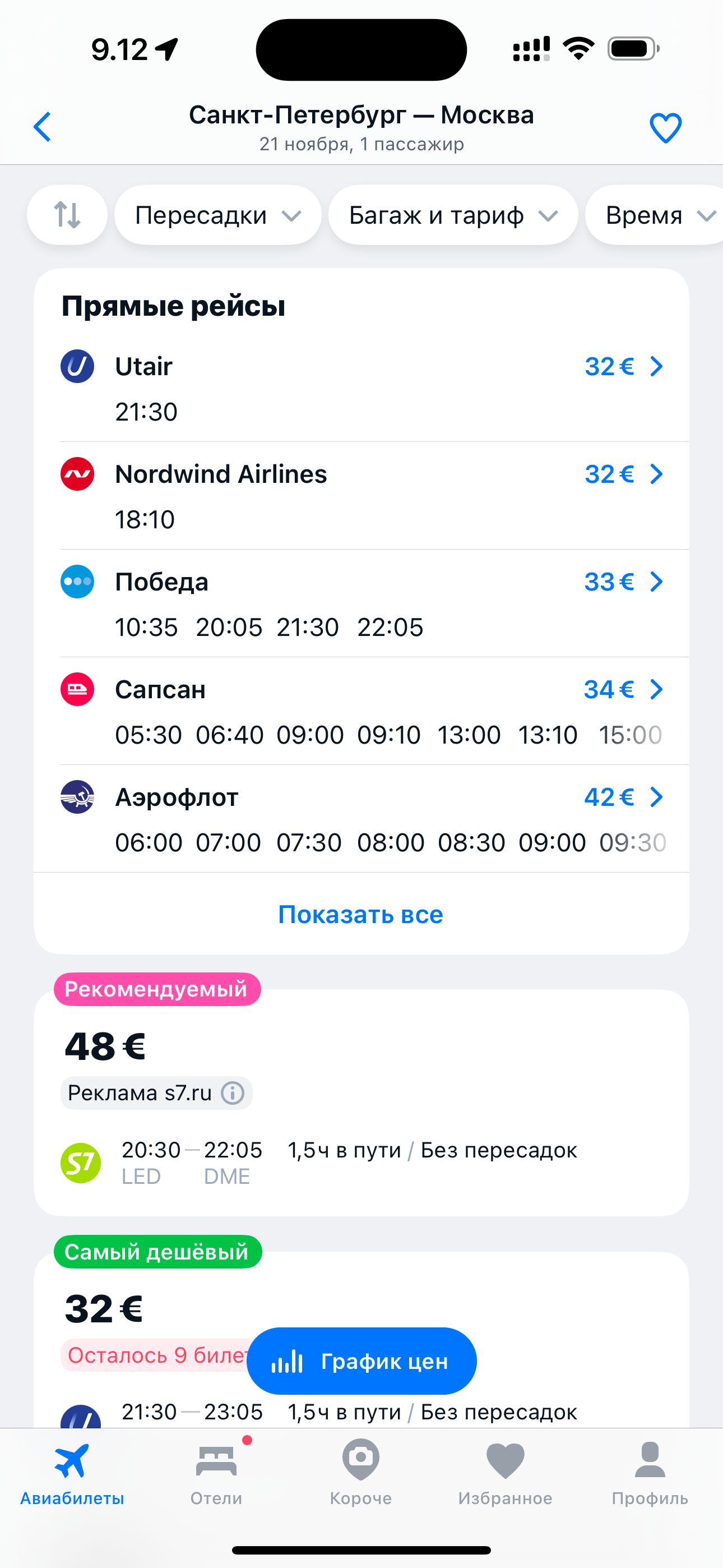
Task: Tap the Победа airline logo
Action: (x=77, y=582)
